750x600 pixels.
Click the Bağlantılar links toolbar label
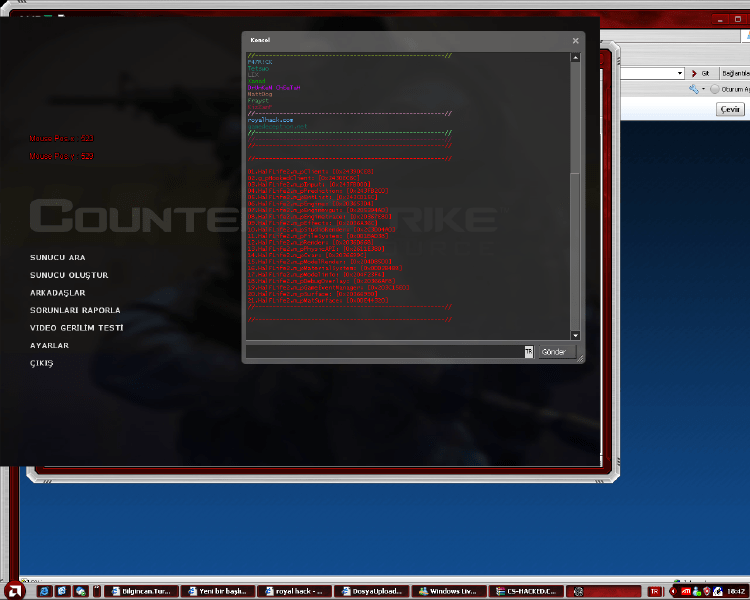[736, 73]
